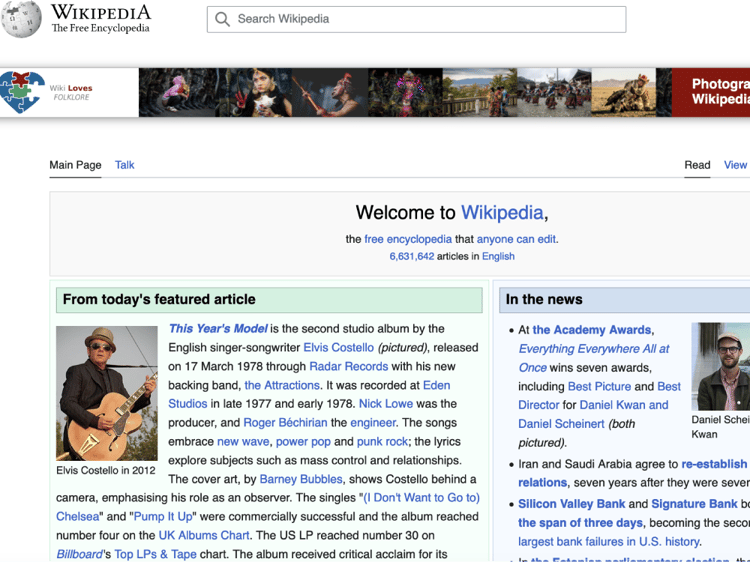
Task: Switch to the Talk tab
Action: [x=124, y=165]
